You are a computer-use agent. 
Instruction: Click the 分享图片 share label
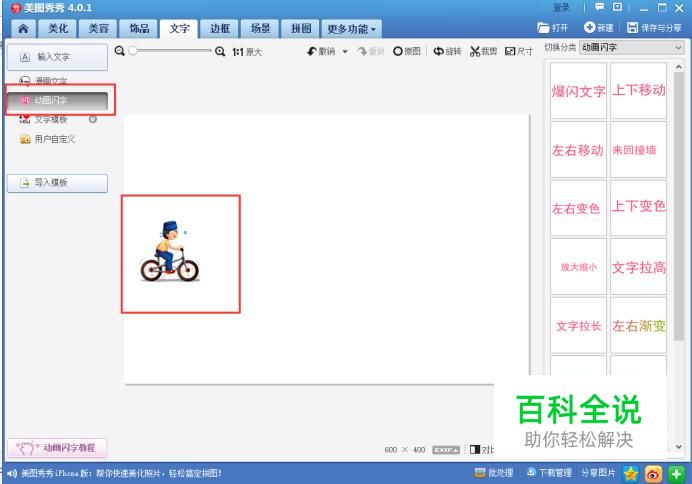[x=598, y=473]
